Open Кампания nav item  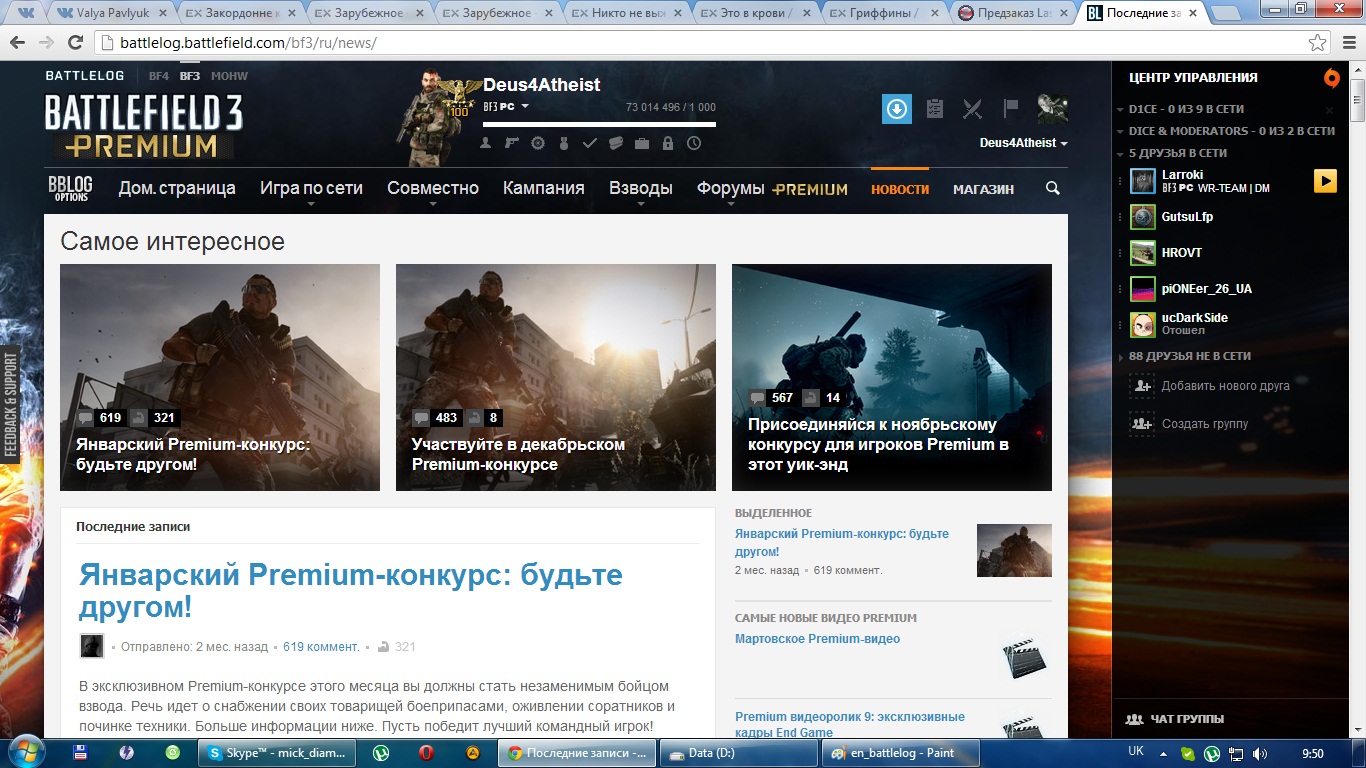544,188
